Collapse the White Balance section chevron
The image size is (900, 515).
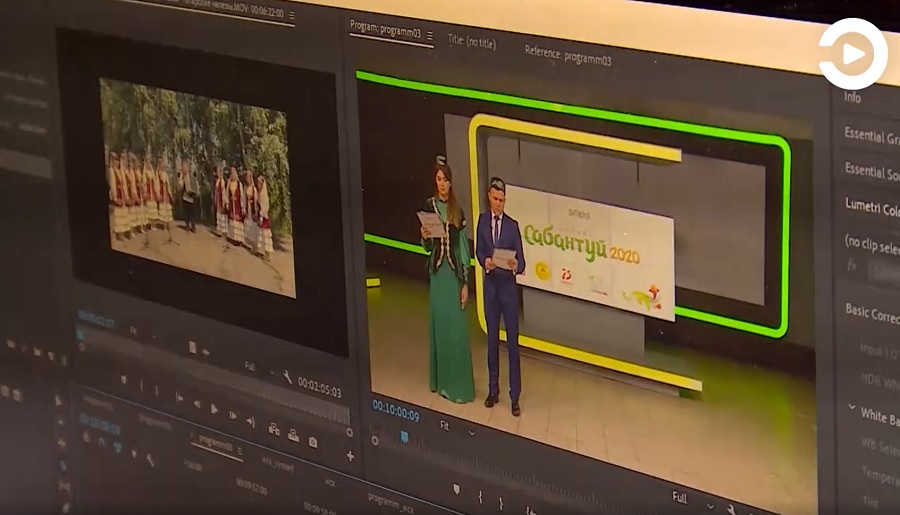pyautogui.click(x=852, y=407)
